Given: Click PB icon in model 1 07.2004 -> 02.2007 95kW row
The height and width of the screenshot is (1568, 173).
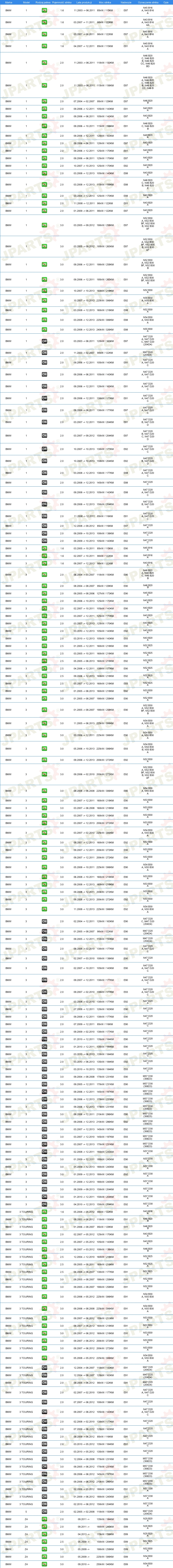Looking at the screenshot, I should 44,101.
